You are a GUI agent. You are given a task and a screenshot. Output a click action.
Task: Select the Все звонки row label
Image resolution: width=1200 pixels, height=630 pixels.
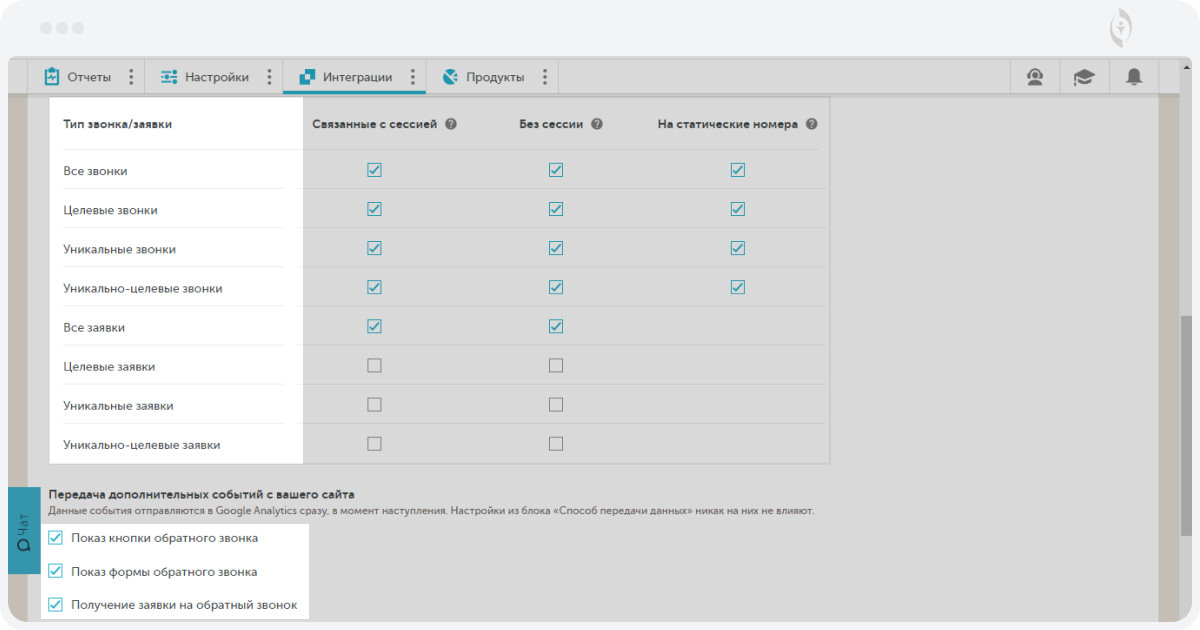click(95, 171)
